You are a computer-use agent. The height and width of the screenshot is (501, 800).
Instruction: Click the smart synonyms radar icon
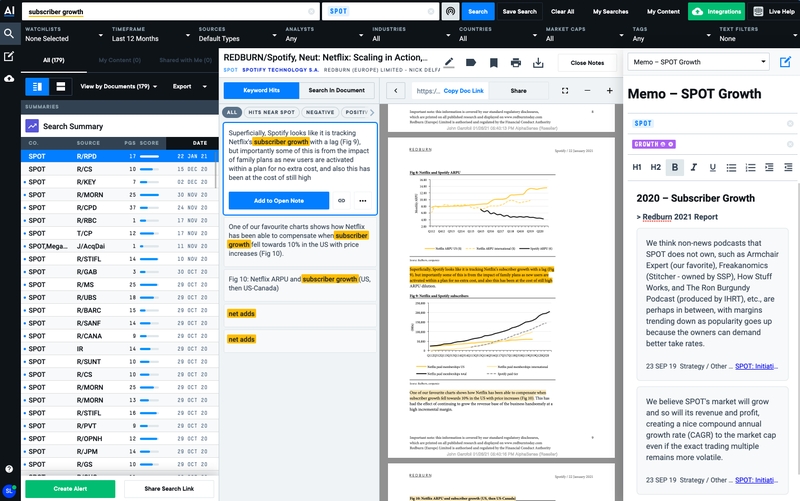[x=450, y=11]
